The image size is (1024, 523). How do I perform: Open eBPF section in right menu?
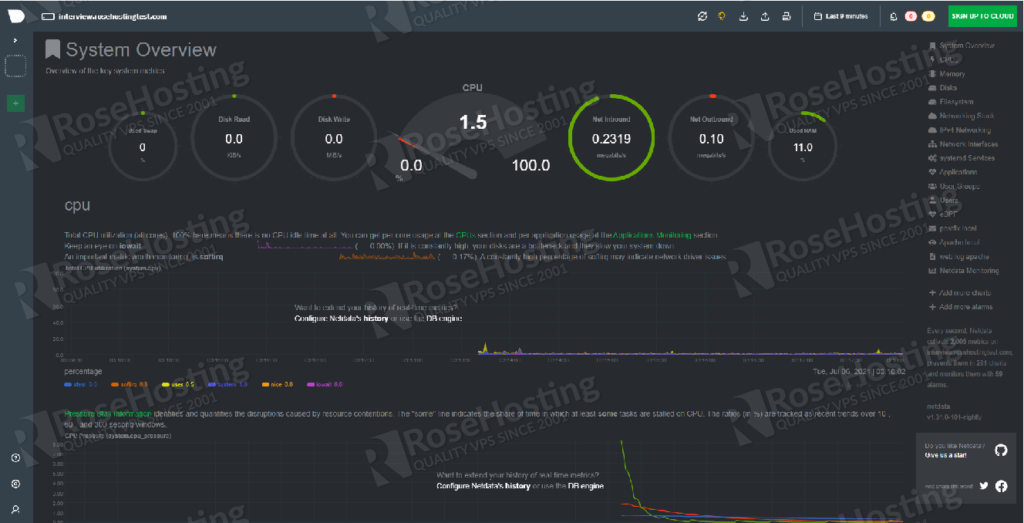[x=942, y=214]
